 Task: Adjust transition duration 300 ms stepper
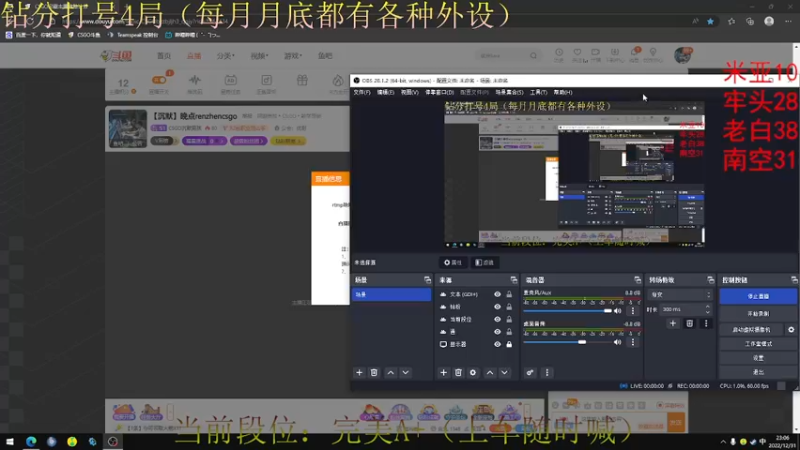click(707, 309)
